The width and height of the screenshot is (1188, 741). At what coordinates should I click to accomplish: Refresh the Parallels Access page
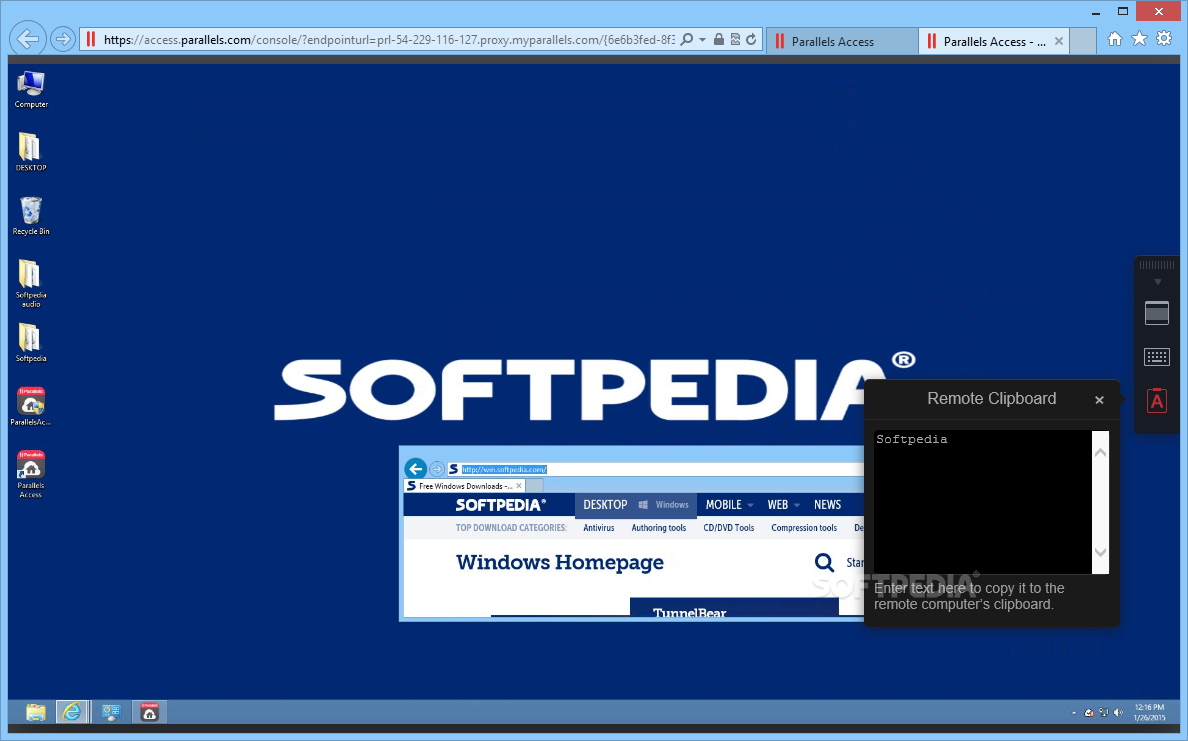[x=751, y=39]
